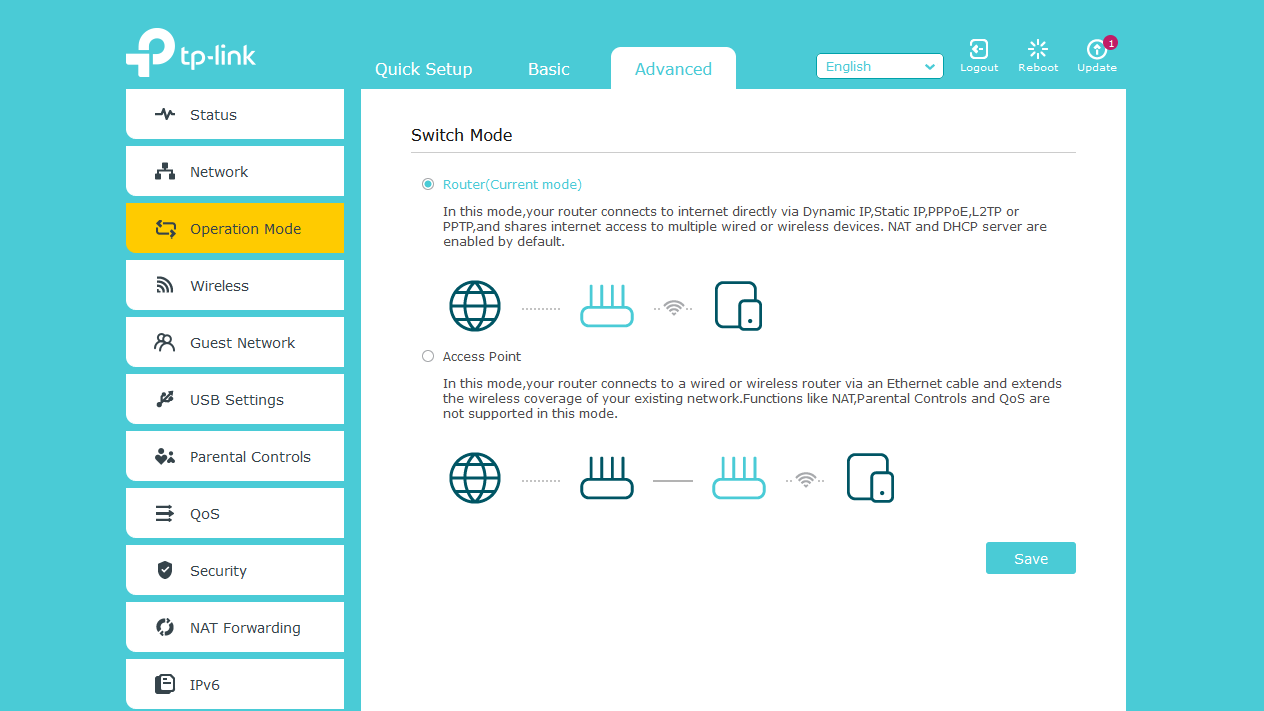Click the tp-link logo
1264x711 pixels.
(x=191, y=52)
